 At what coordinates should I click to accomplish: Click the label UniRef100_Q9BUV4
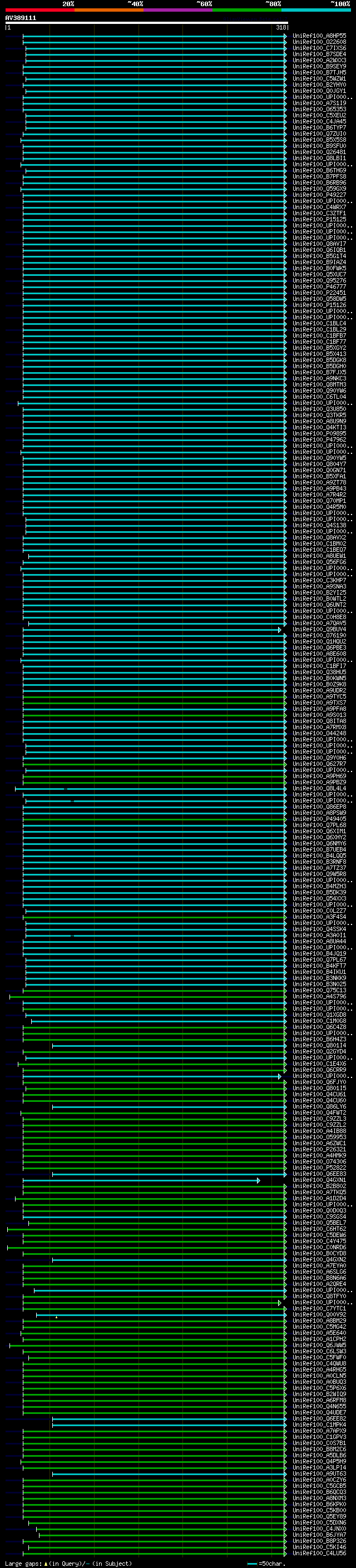(319, 630)
